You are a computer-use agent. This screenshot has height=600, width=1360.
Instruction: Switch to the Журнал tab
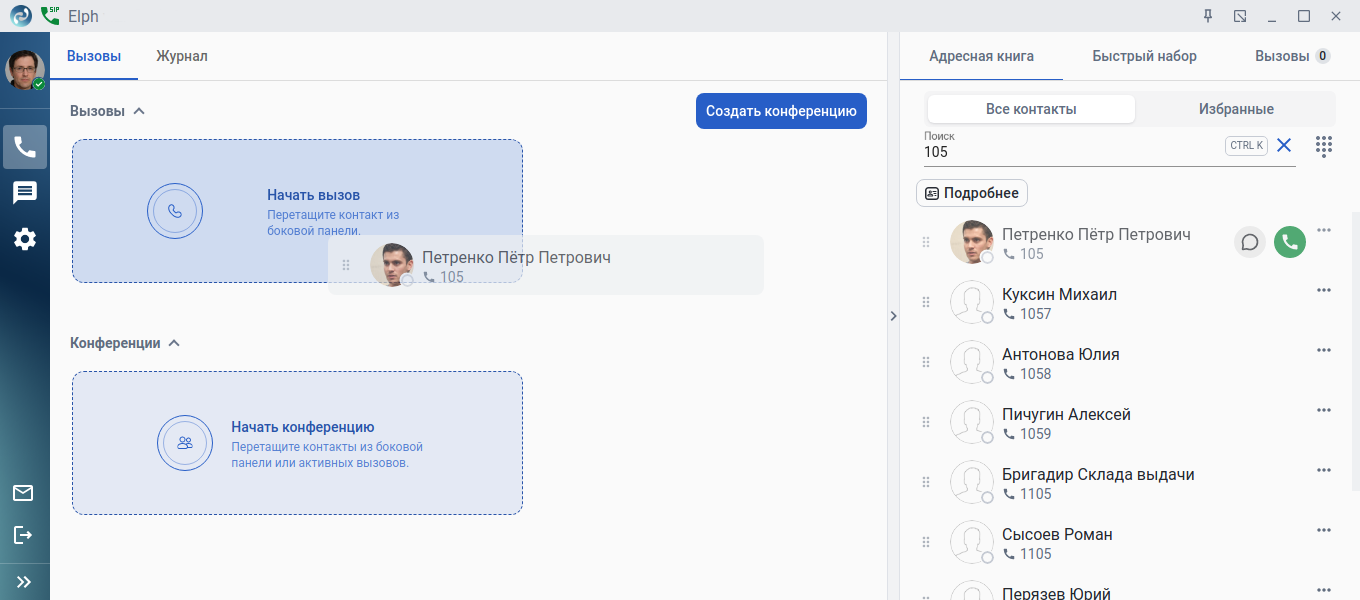click(182, 56)
